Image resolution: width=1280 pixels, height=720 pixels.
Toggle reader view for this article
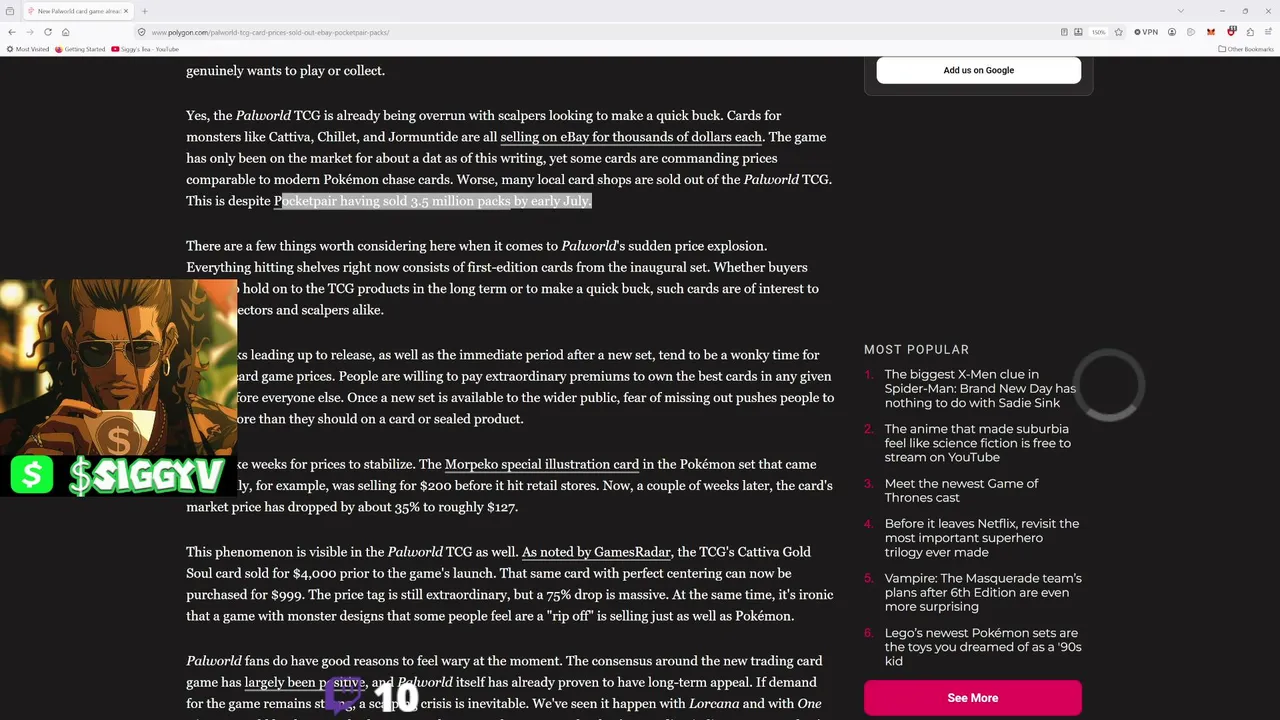click(x=1064, y=32)
